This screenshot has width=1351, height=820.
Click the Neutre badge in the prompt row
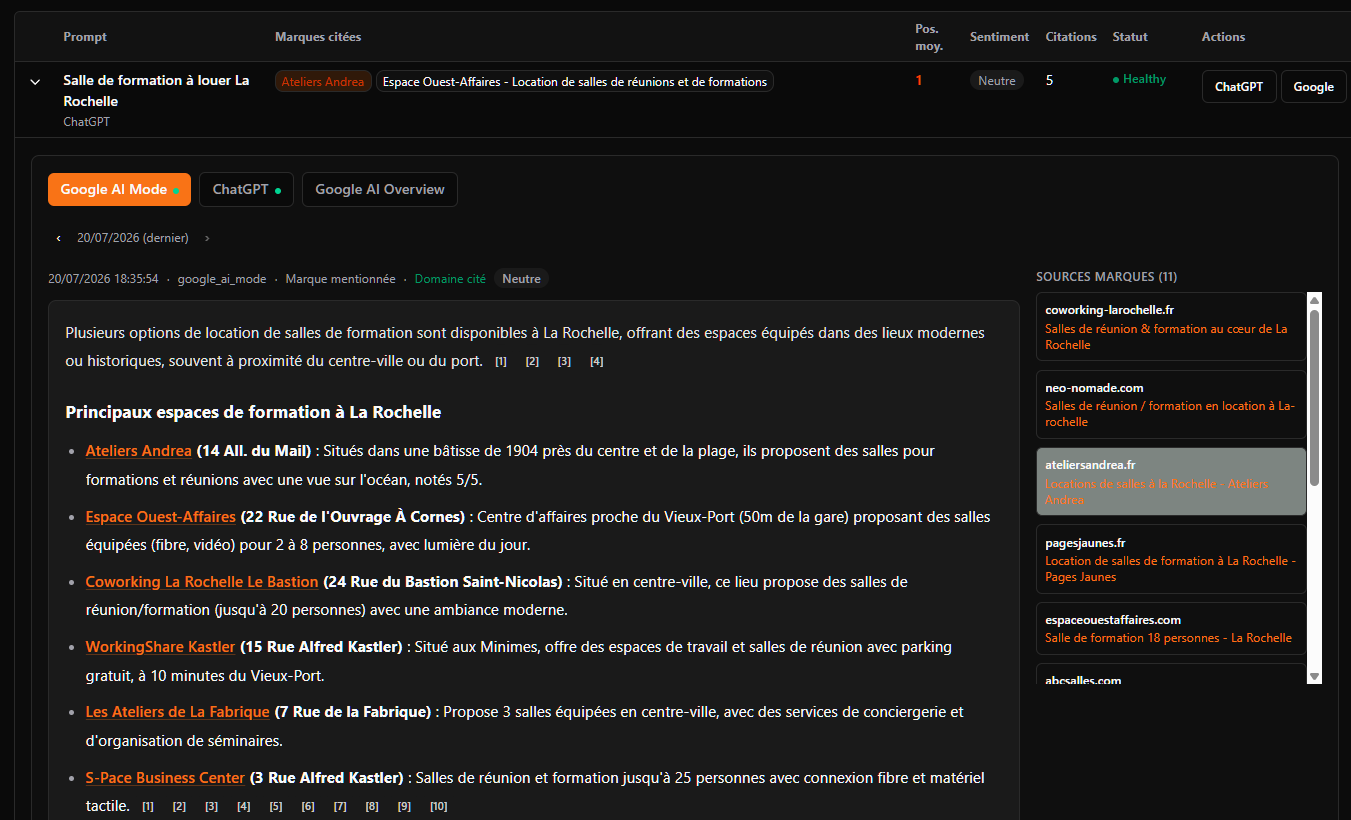point(997,81)
